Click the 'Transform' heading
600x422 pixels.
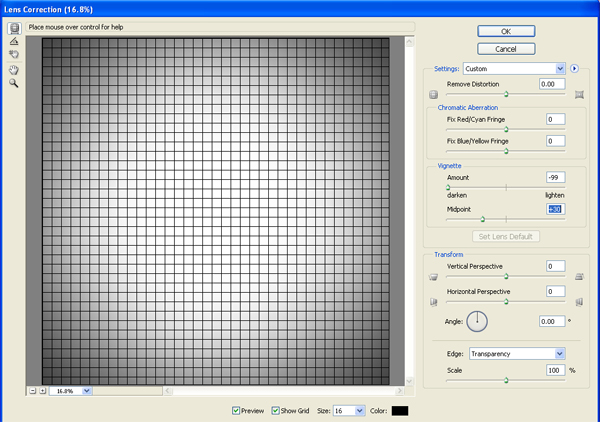point(448,254)
